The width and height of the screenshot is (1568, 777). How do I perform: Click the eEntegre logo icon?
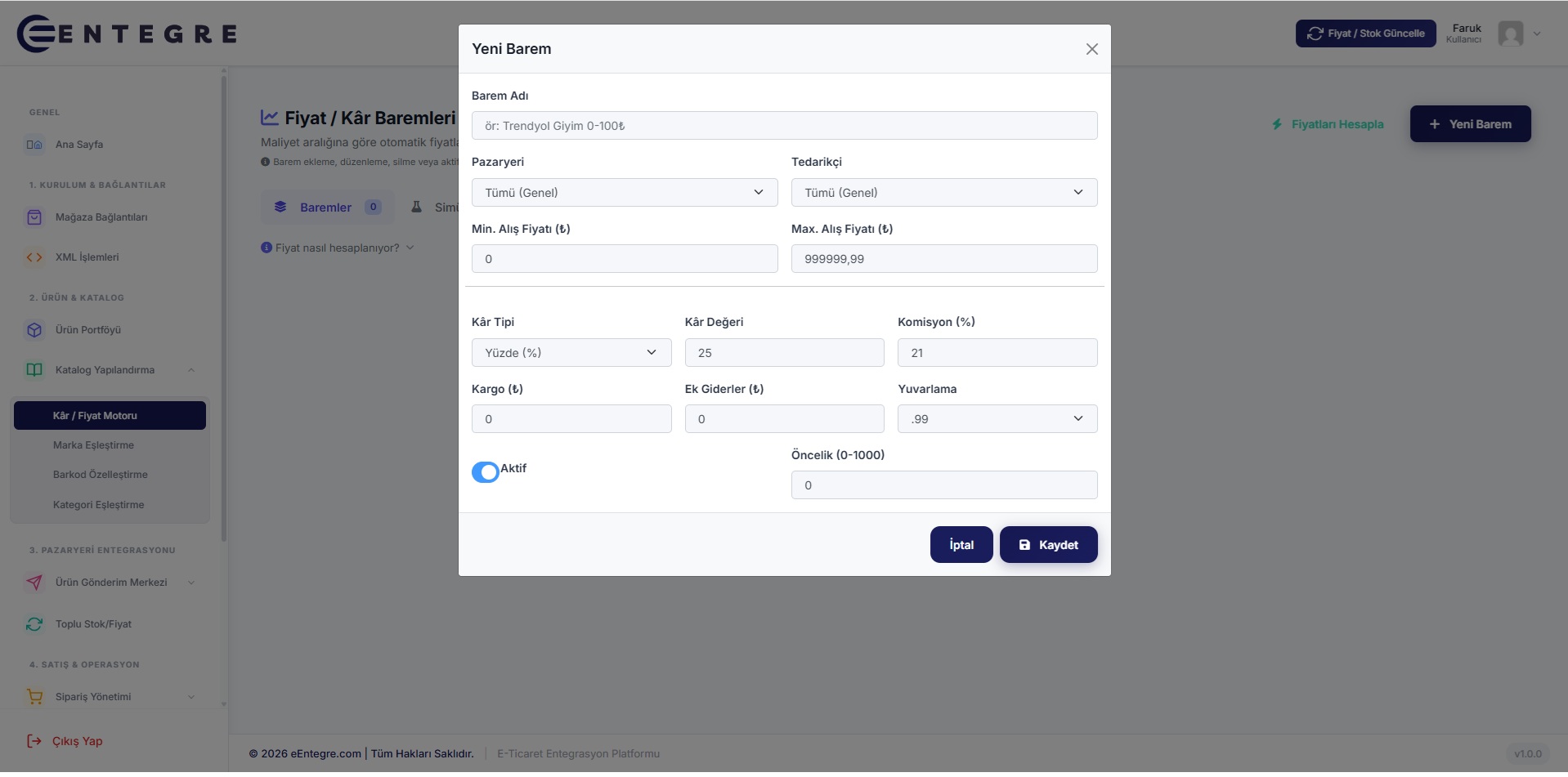coord(37,33)
